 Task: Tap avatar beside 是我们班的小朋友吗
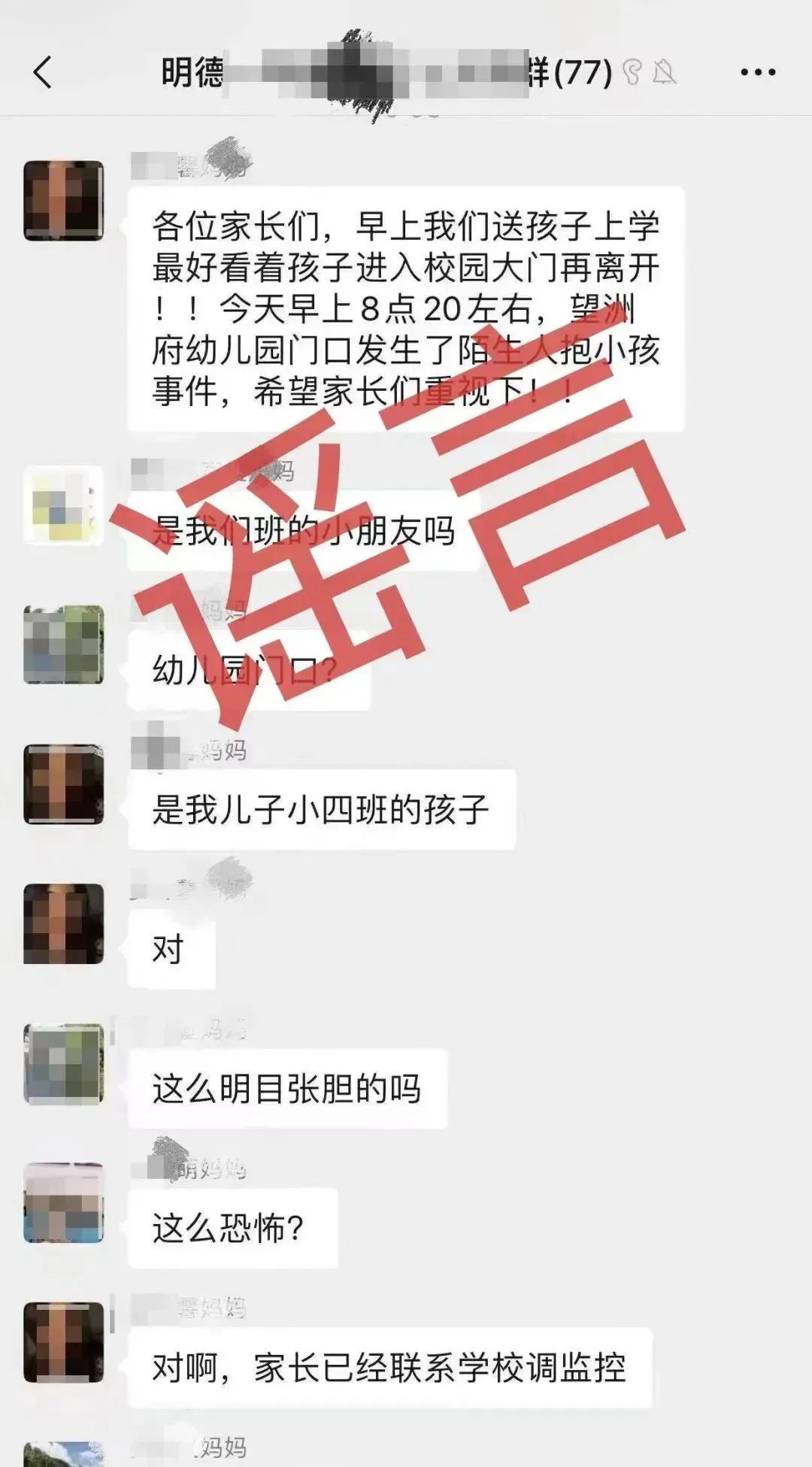tap(64, 505)
